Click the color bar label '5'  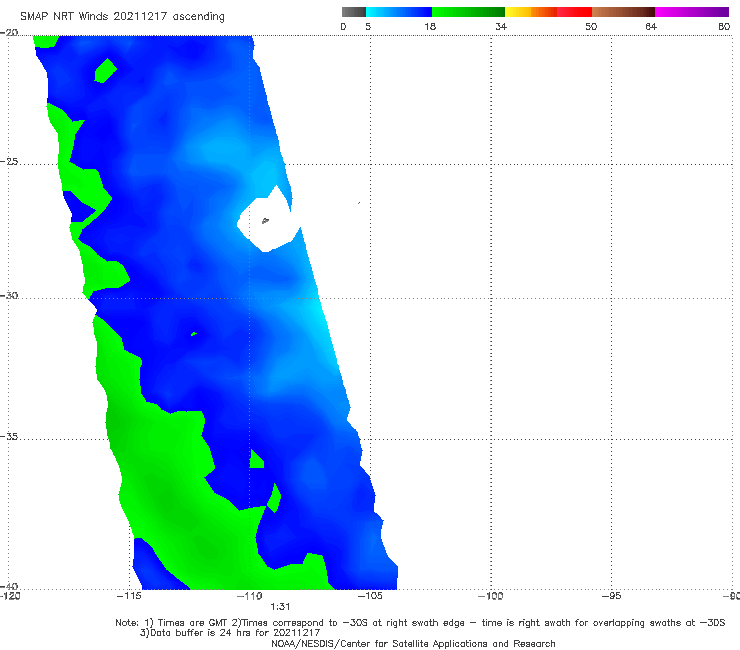[x=368, y=26]
